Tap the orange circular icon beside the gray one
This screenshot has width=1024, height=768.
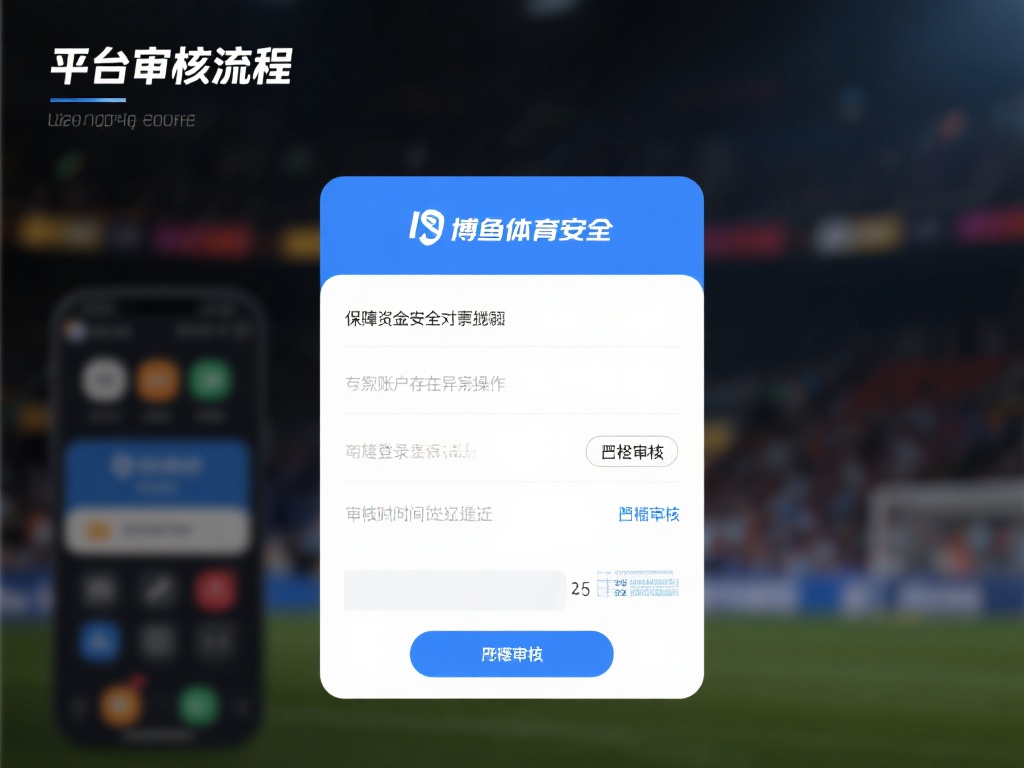[x=158, y=379]
